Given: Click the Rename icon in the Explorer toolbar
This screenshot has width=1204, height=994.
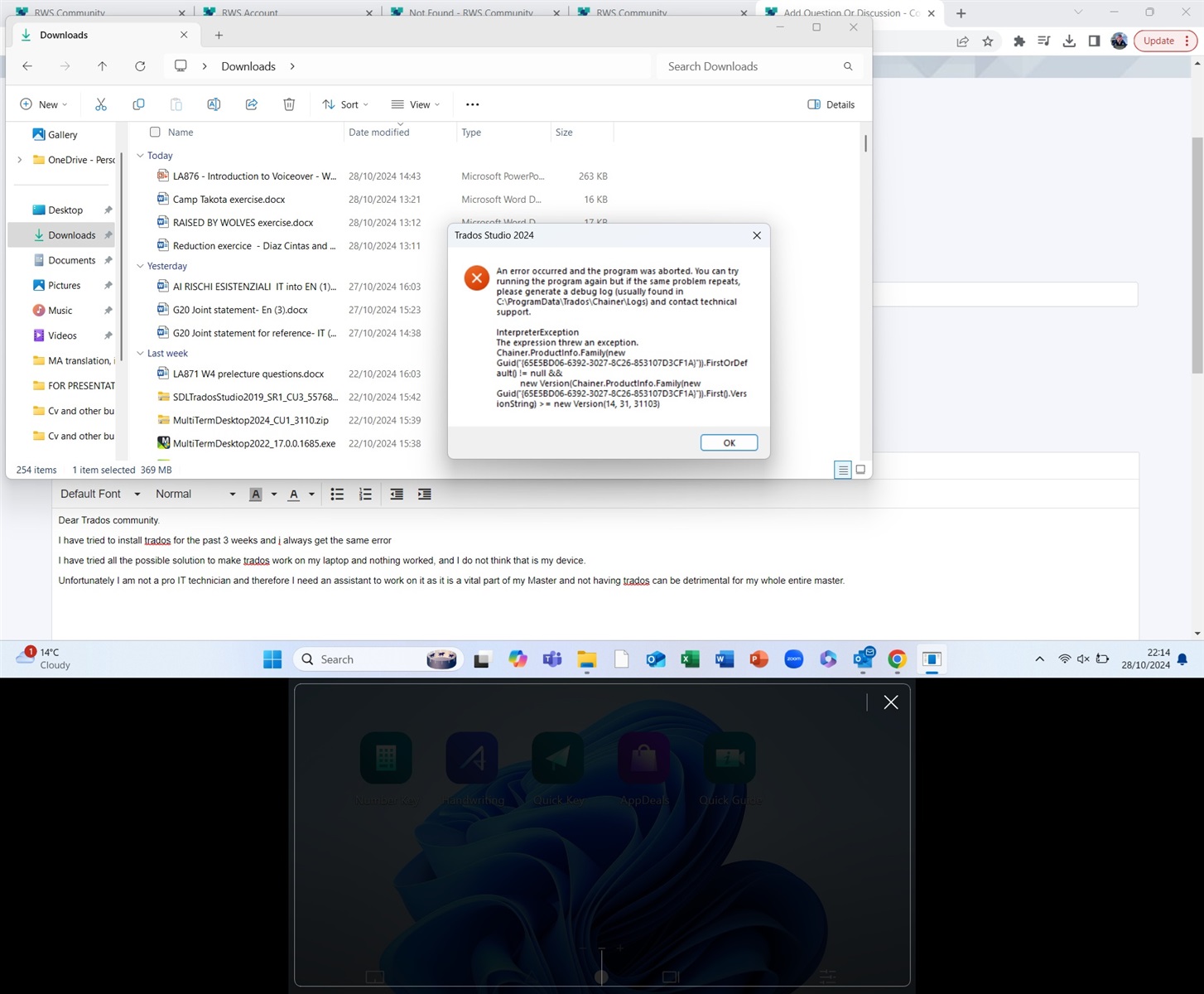Looking at the screenshot, I should click(x=214, y=104).
